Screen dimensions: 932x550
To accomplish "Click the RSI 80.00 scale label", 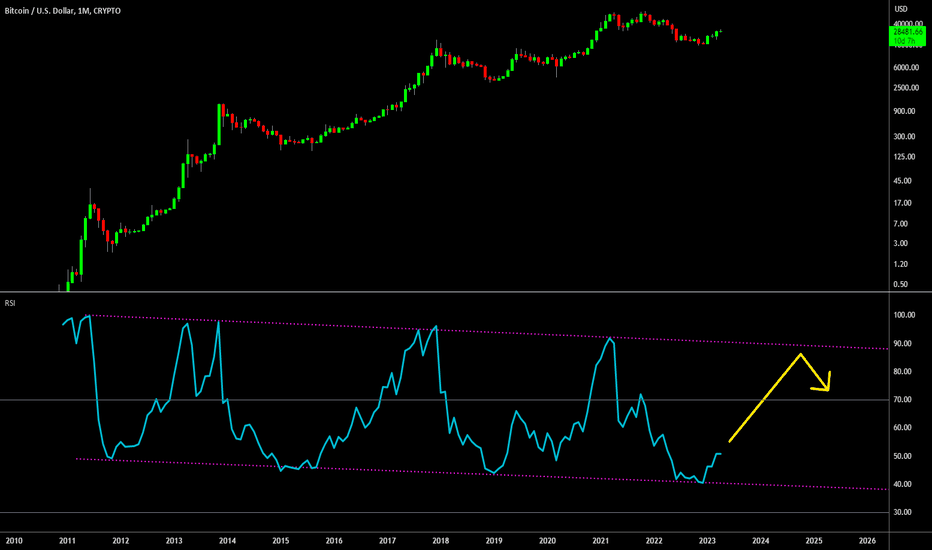I will tap(903, 372).
